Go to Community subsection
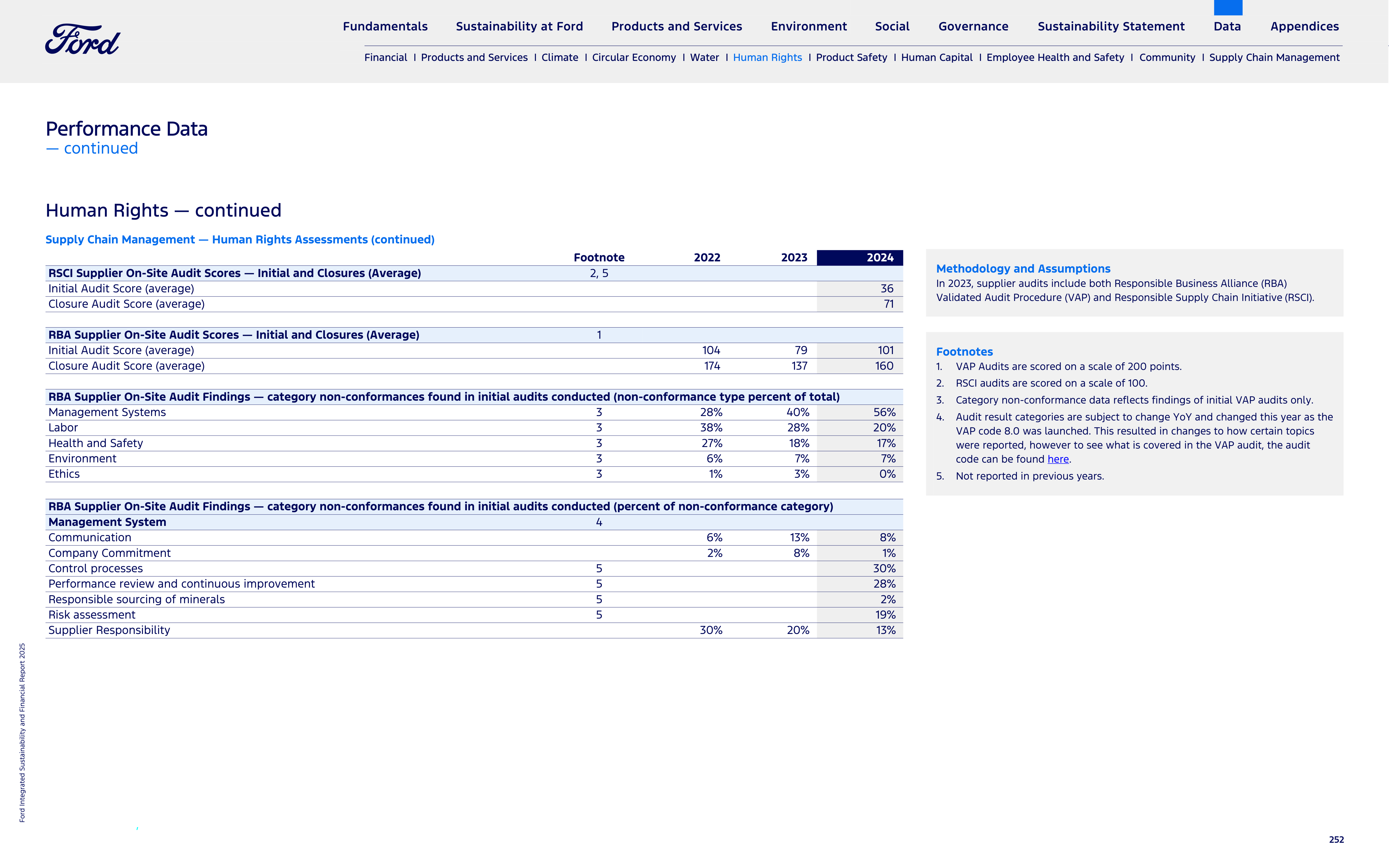This screenshot has width=1389, height=868. point(1167,58)
